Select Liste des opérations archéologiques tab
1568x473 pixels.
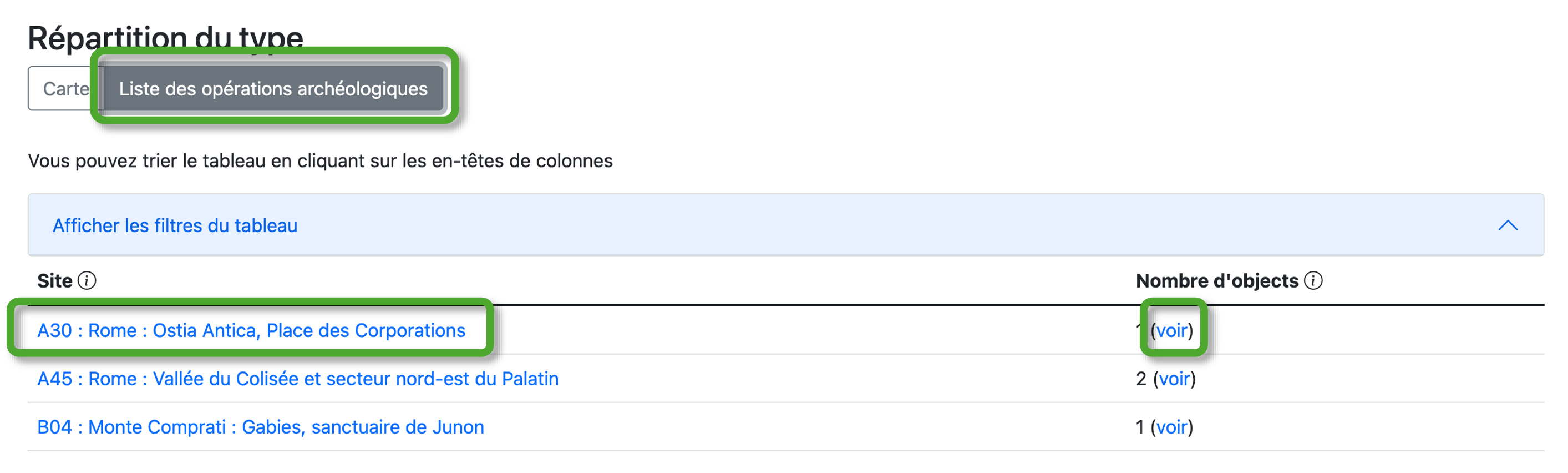[x=273, y=89]
